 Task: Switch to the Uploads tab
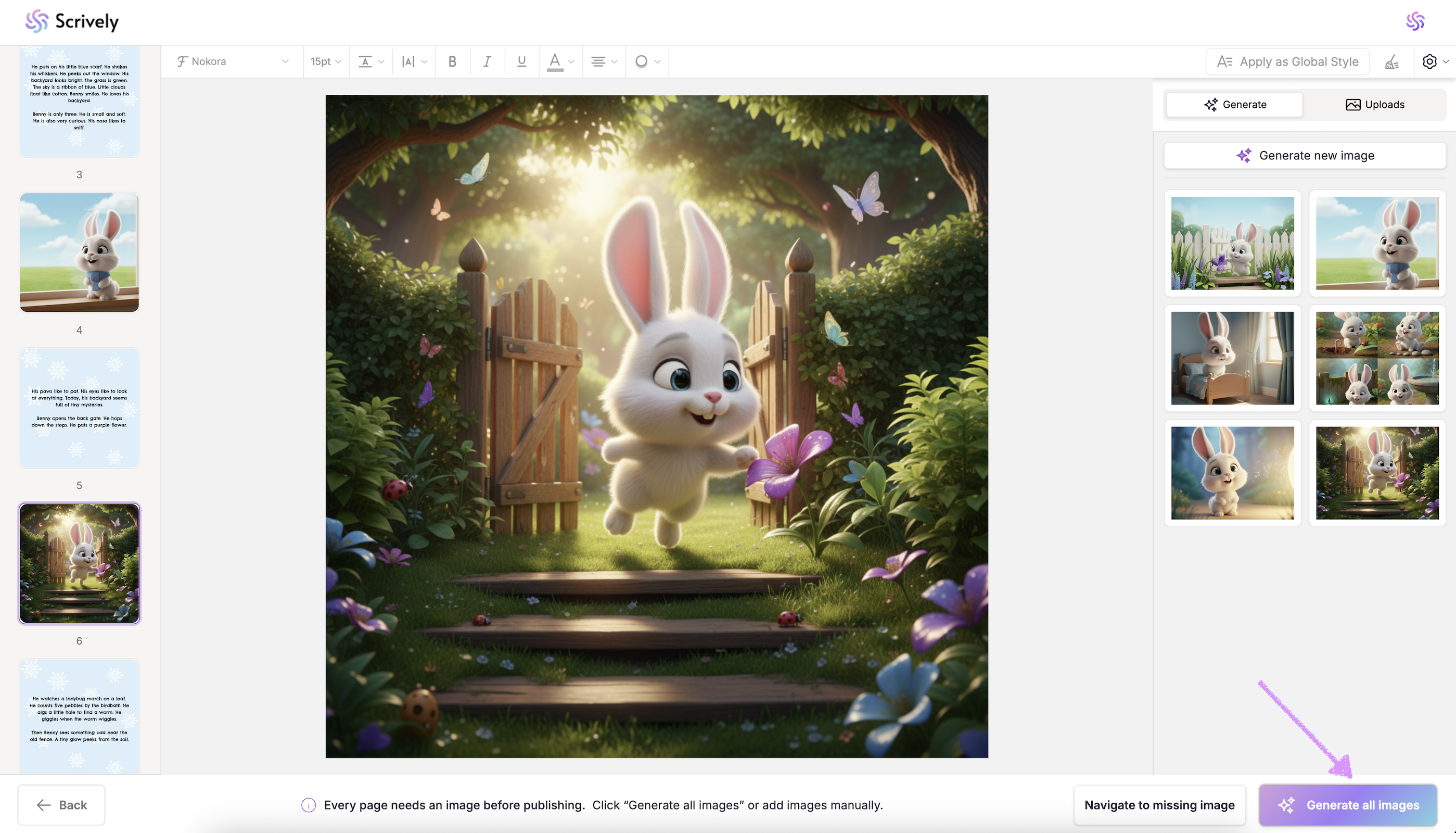click(x=1375, y=105)
